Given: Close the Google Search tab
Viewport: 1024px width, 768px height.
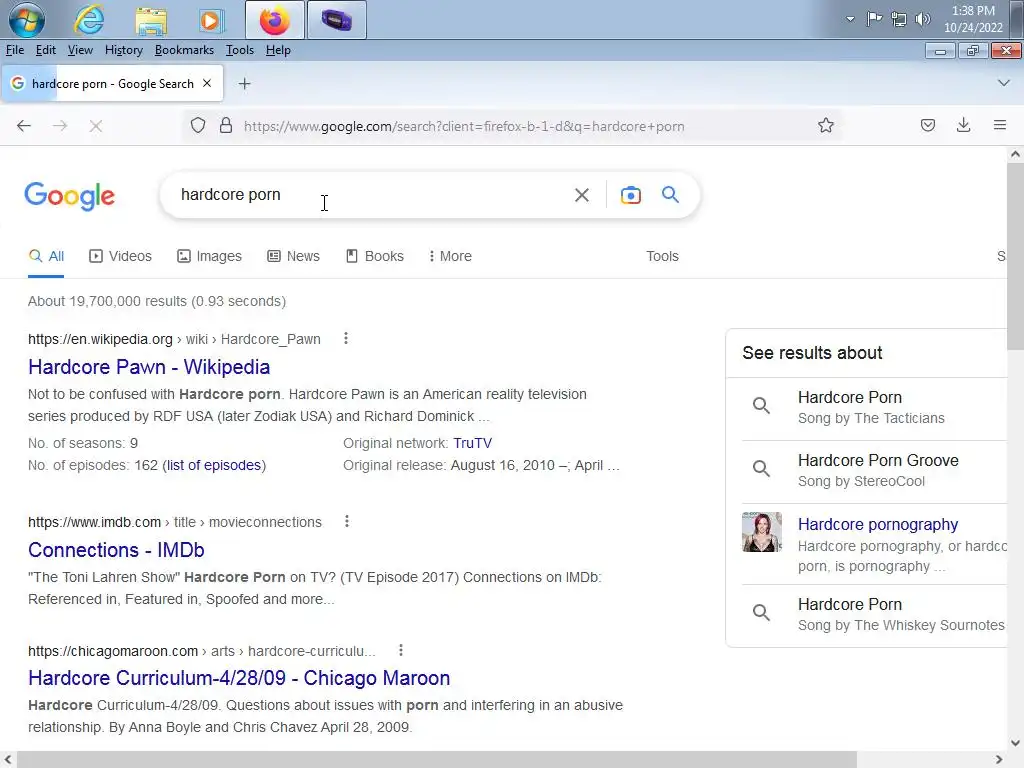Looking at the screenshot, I should click(207, 84).
